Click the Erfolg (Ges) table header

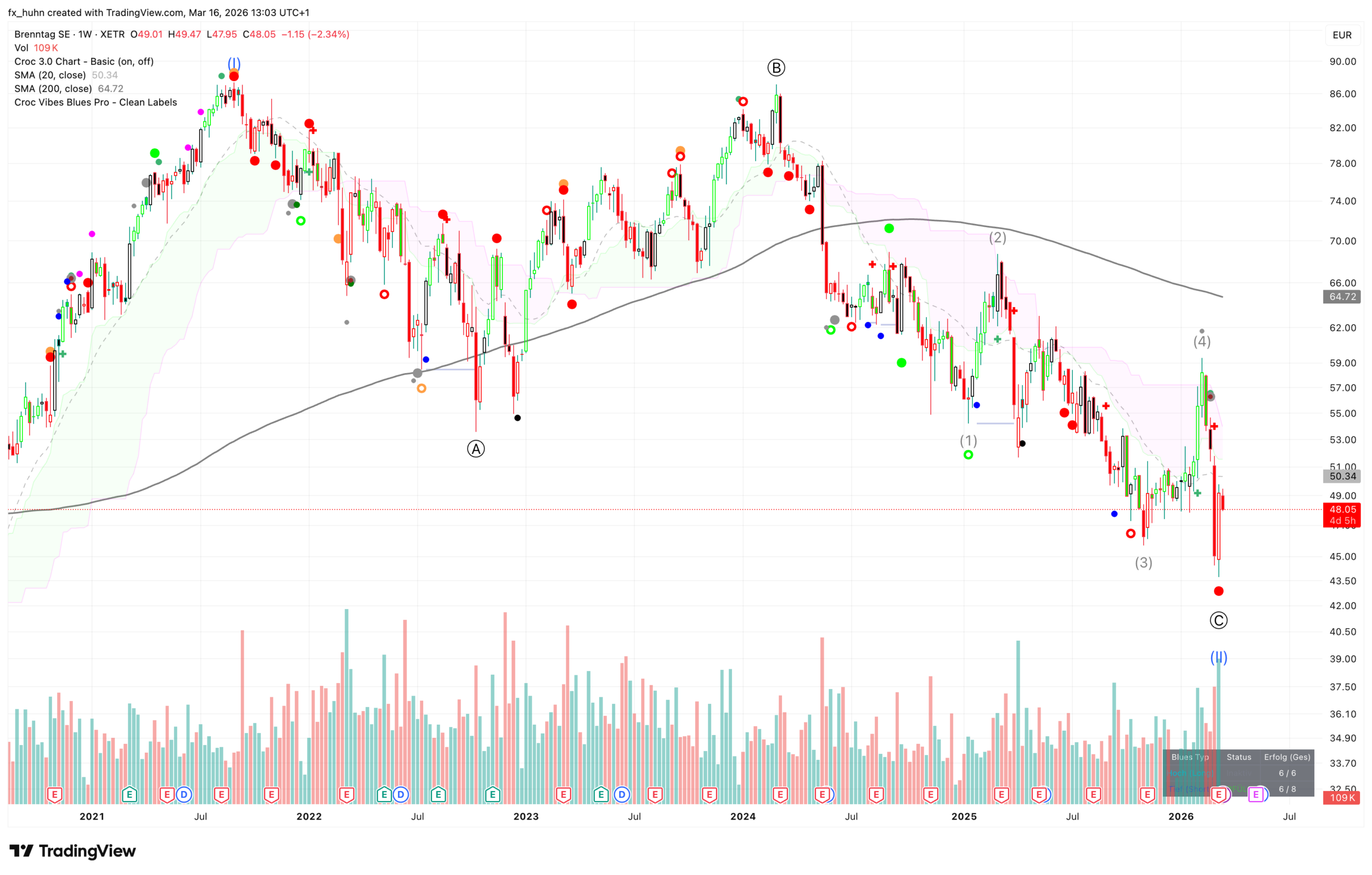click(1286, 757)
